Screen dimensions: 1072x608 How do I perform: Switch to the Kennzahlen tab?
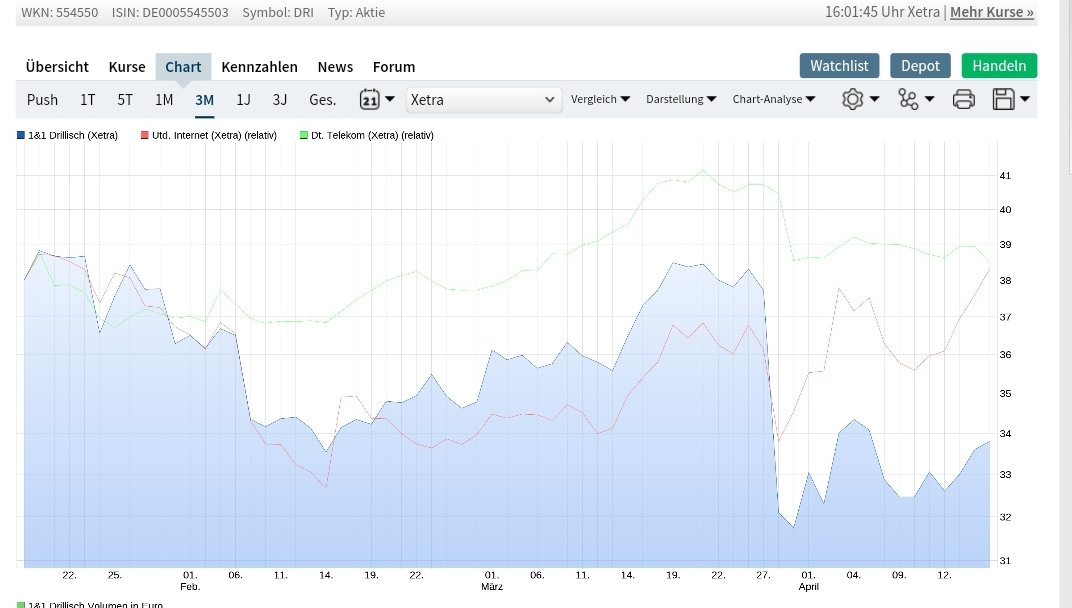point(259,67)
